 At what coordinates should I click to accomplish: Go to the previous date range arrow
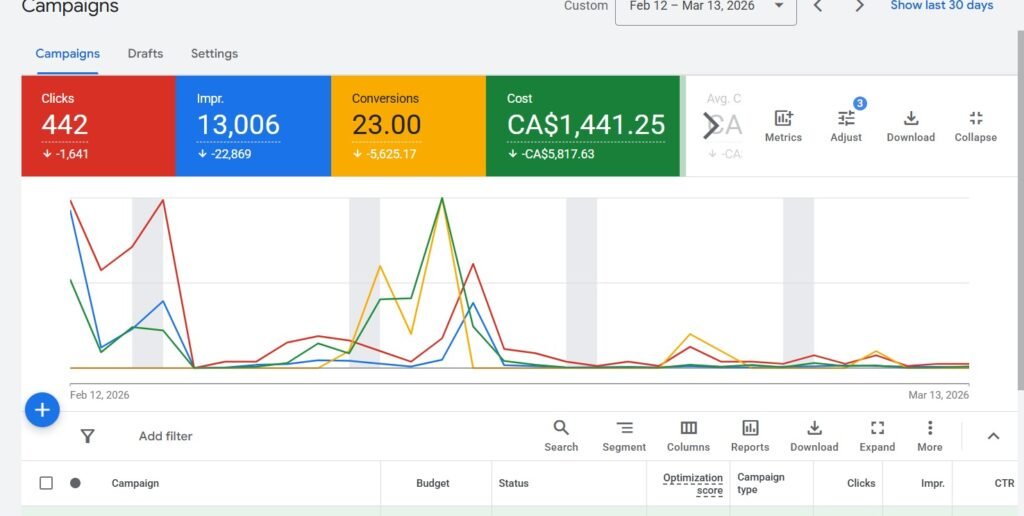[818, 6]
